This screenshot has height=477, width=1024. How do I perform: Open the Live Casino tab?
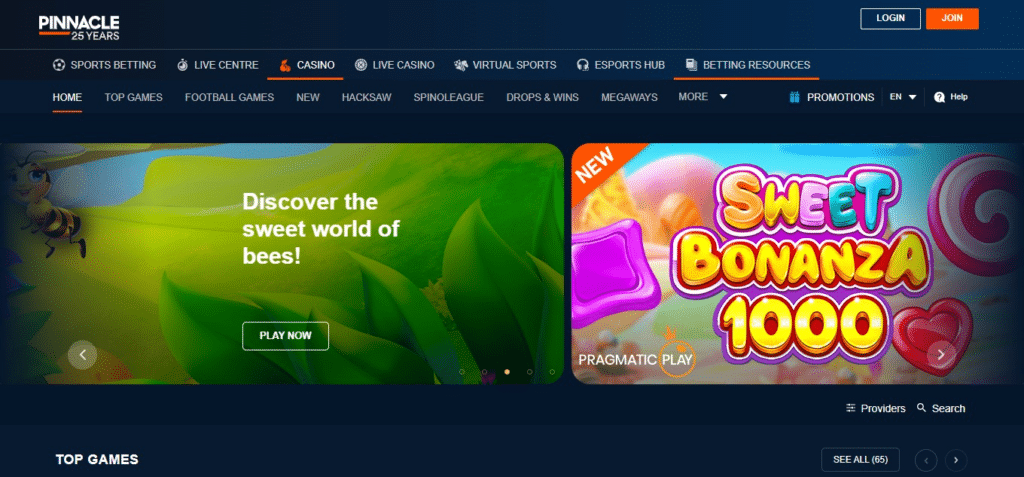pyautogui.click(x=394, y=65)
